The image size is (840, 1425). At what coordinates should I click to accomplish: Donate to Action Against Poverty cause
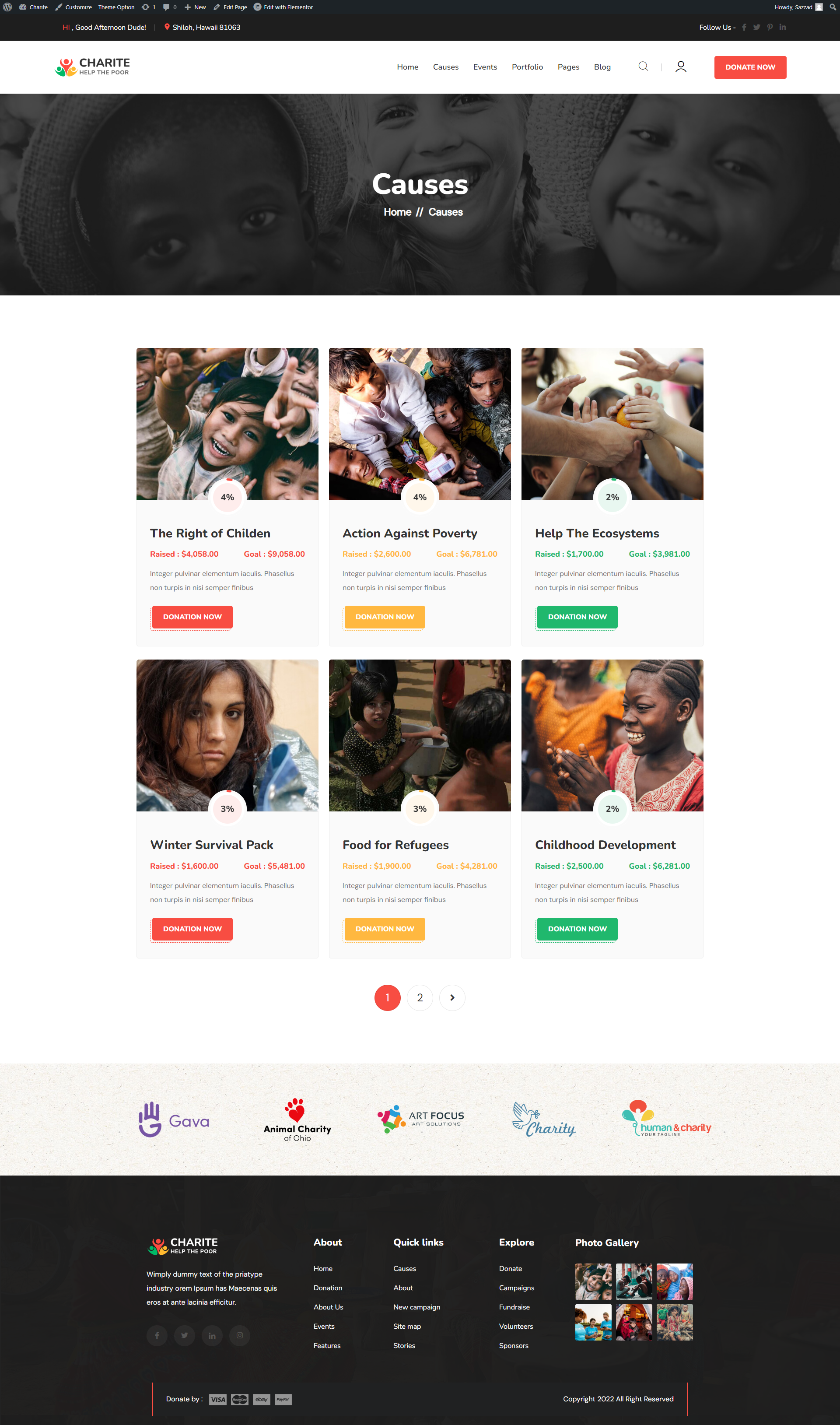[x=385, y=617]
